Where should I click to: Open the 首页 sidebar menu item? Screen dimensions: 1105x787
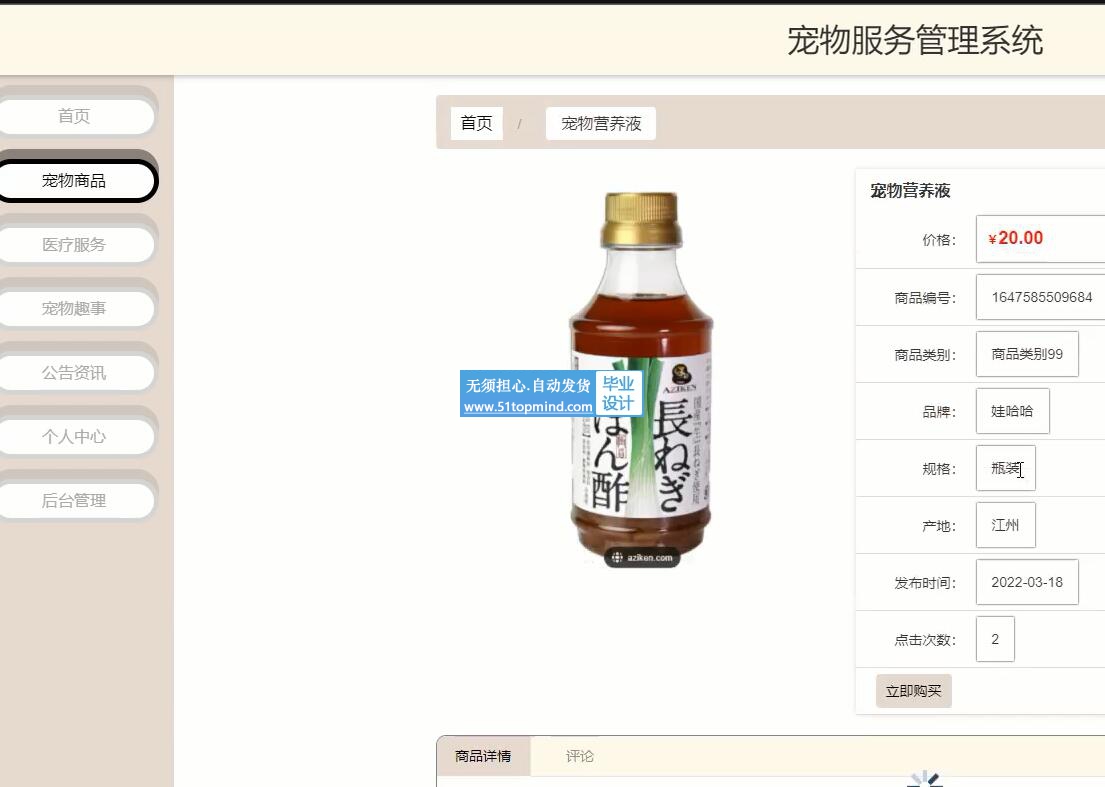75,116
